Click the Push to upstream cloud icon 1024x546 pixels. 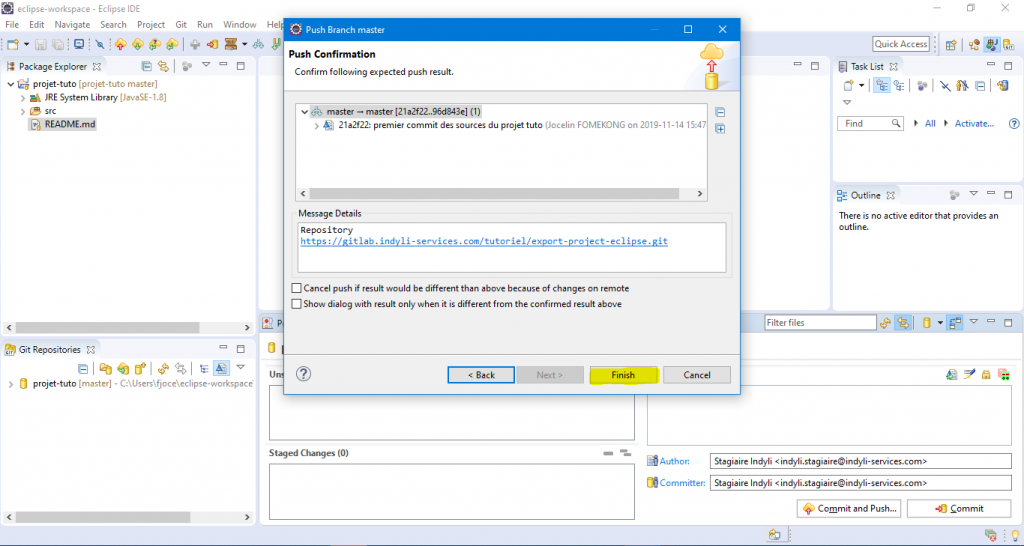[x=121, y=44]
